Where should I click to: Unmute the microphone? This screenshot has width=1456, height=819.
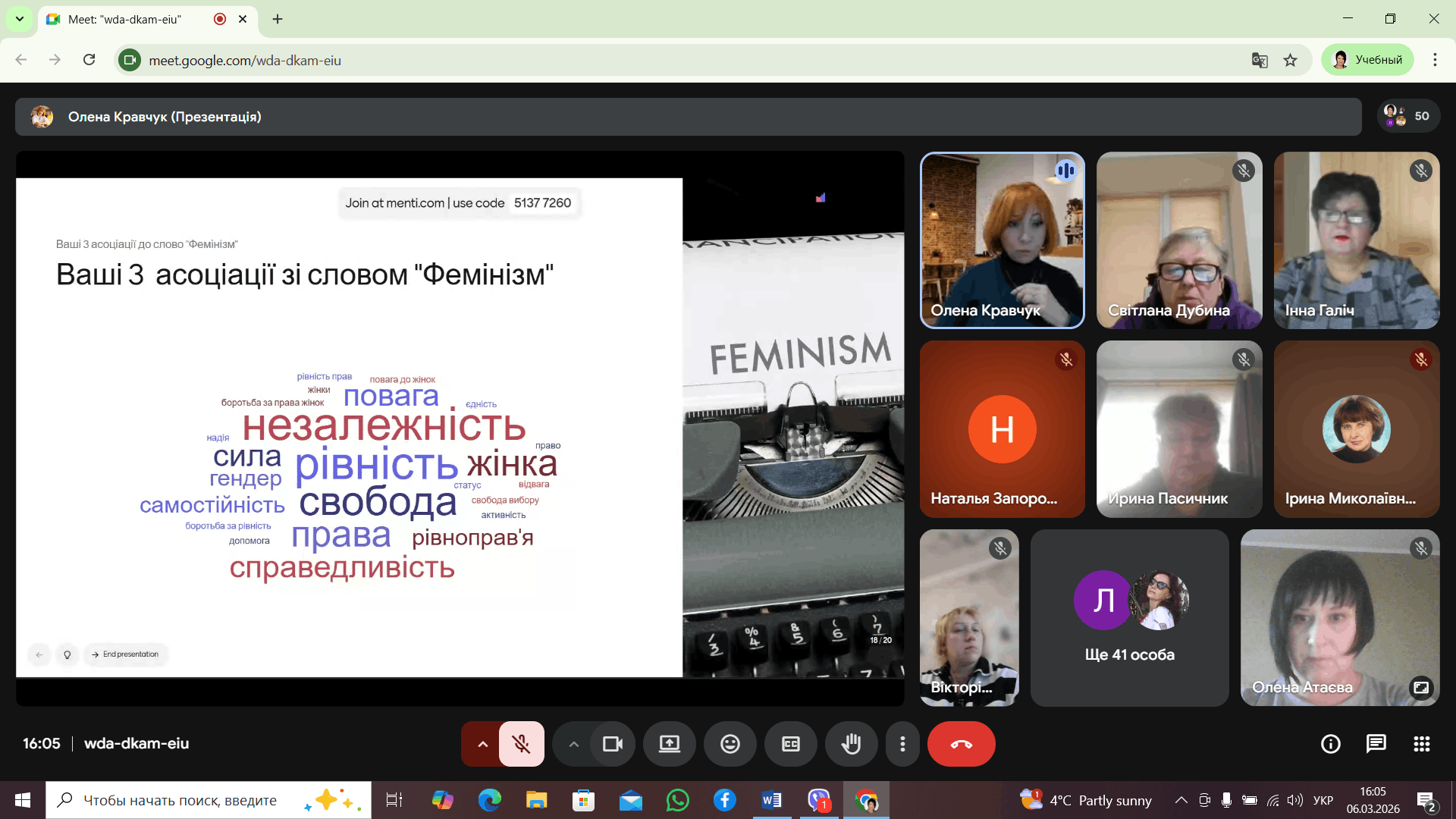521,744
